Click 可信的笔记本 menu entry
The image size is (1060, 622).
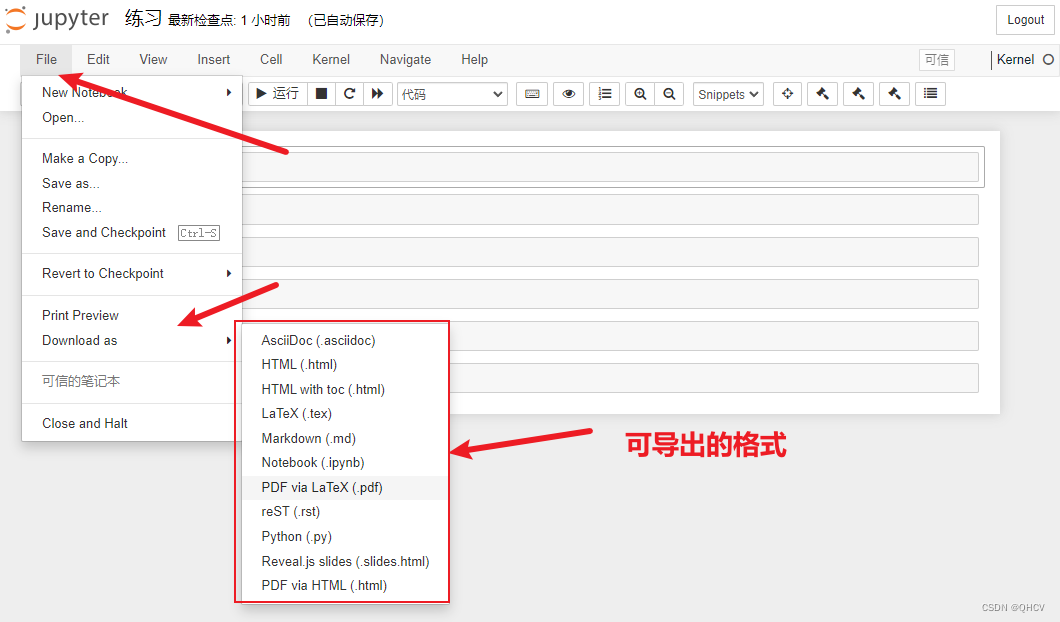pyautogui.click(x=132, y=381)
